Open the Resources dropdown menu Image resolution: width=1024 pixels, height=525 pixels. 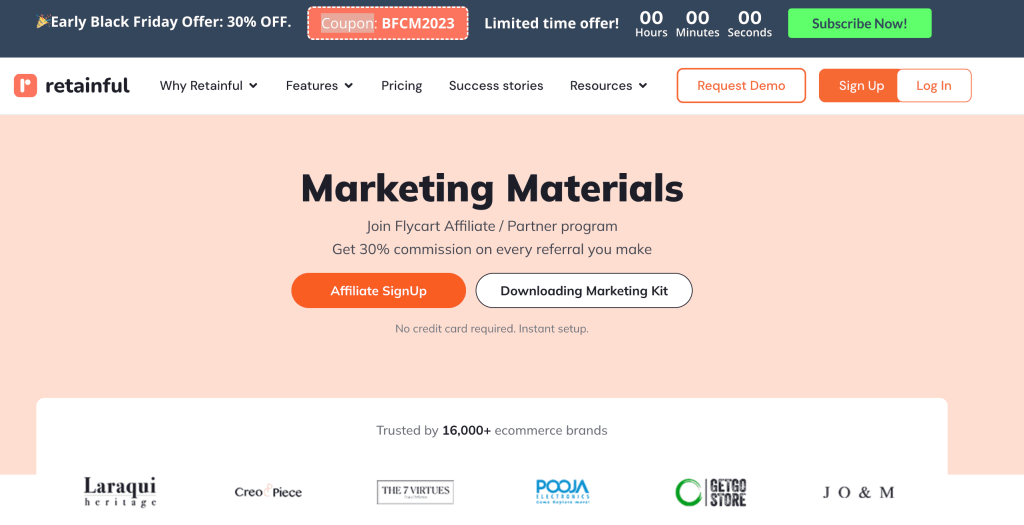(x=608, y=86)
